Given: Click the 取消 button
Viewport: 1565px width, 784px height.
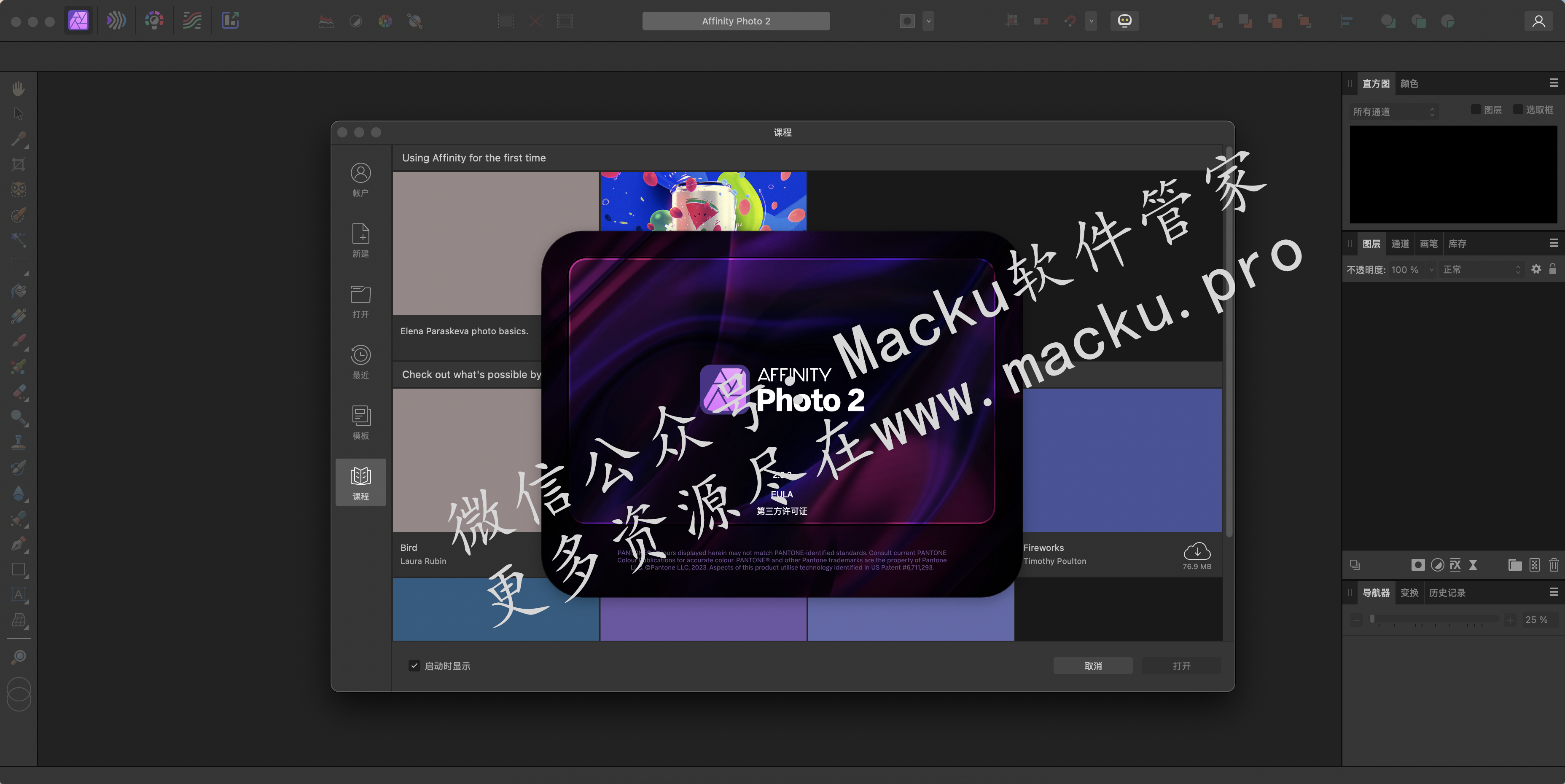Looking at the screenshot, I should coord(1092,666).
